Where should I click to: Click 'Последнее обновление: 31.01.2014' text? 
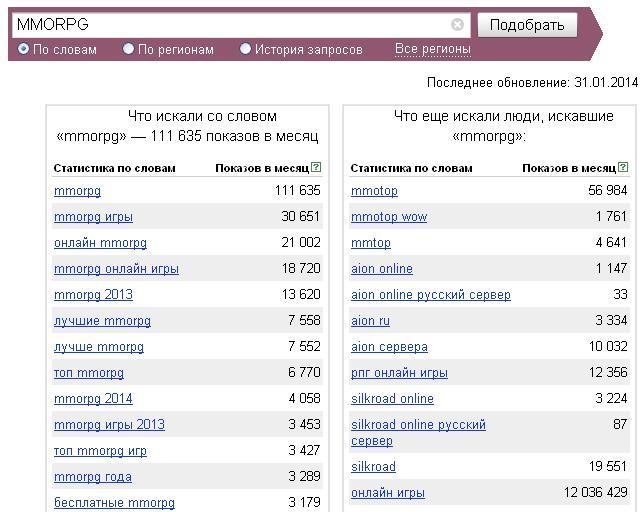click(532, 82)
